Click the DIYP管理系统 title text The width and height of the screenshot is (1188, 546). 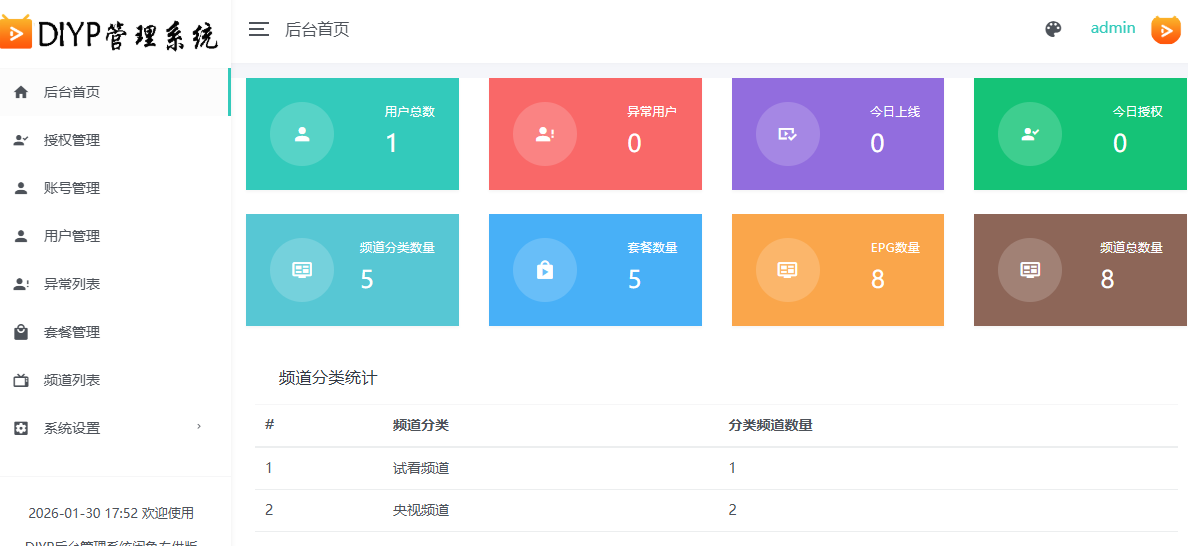[x=128, y=34]
